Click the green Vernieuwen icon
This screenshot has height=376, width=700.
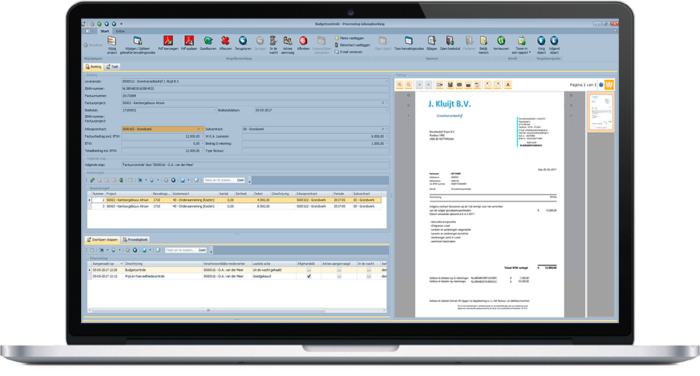tap(501, 41)
